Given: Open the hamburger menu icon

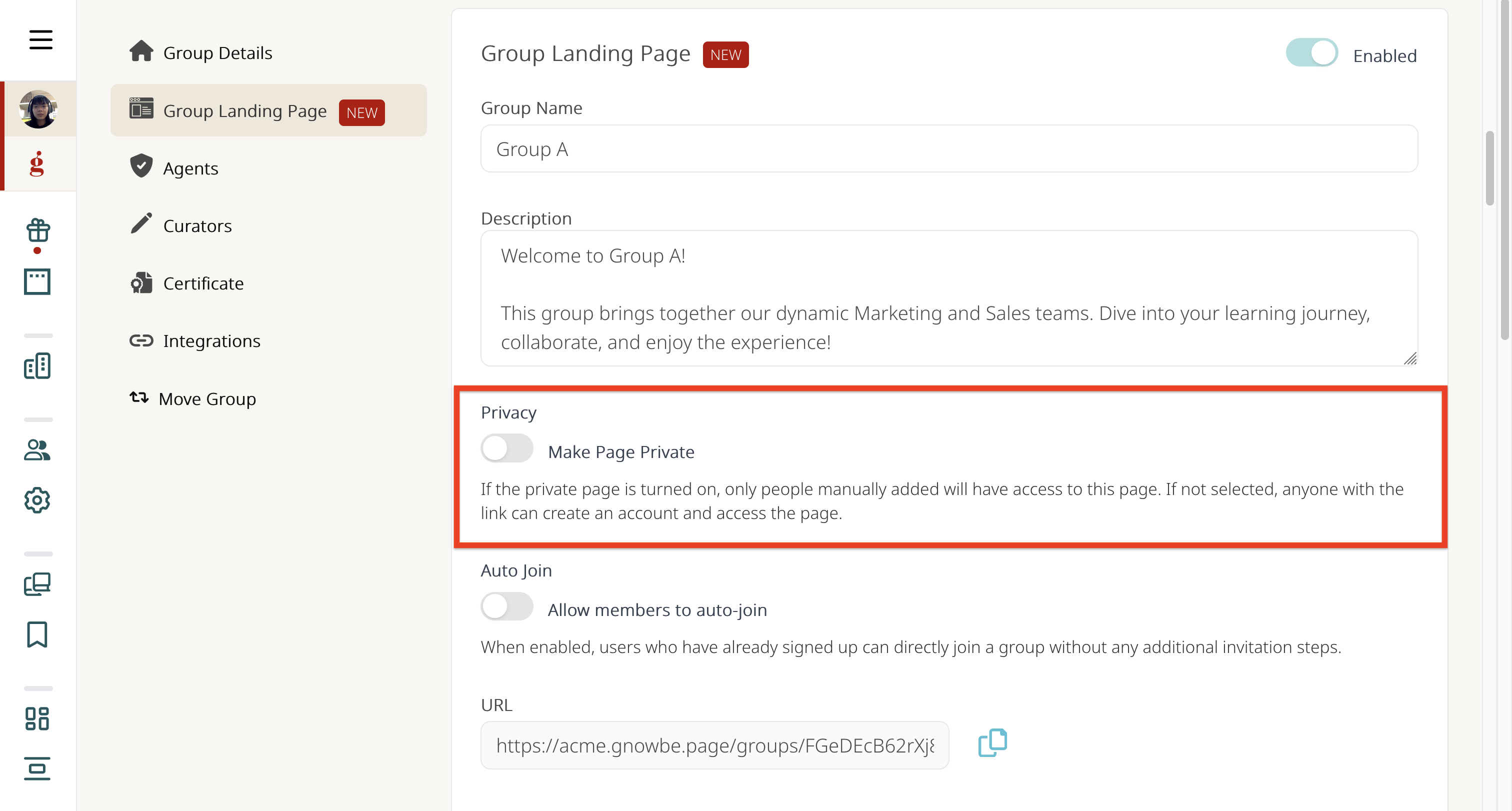Looking at the screenshot, I should pos(40,39).
